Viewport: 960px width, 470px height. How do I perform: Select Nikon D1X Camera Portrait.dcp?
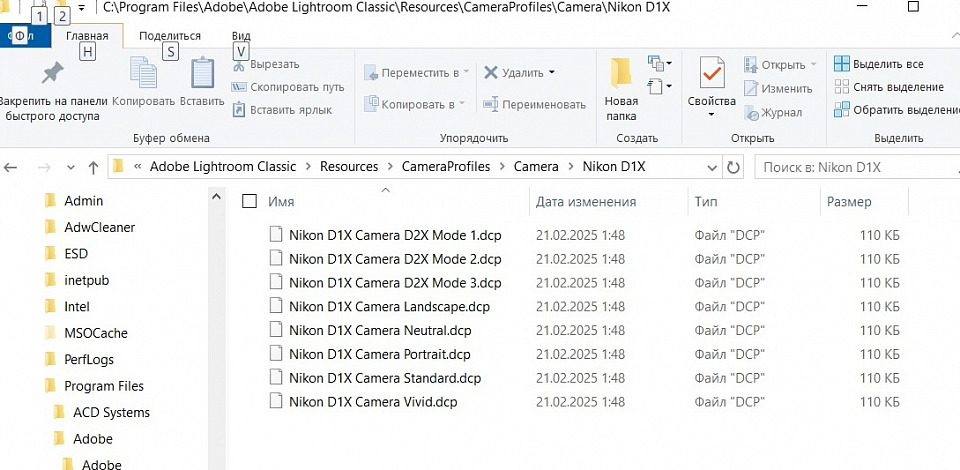(x=380, y=354)
